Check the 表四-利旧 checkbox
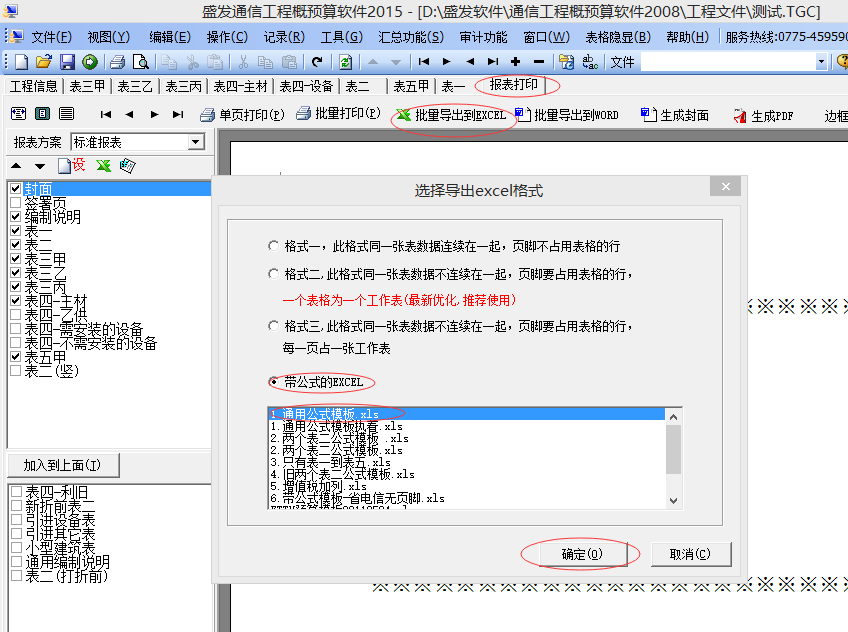The height and width of the screenshot is (632, 848). click(x=16, y=491)
